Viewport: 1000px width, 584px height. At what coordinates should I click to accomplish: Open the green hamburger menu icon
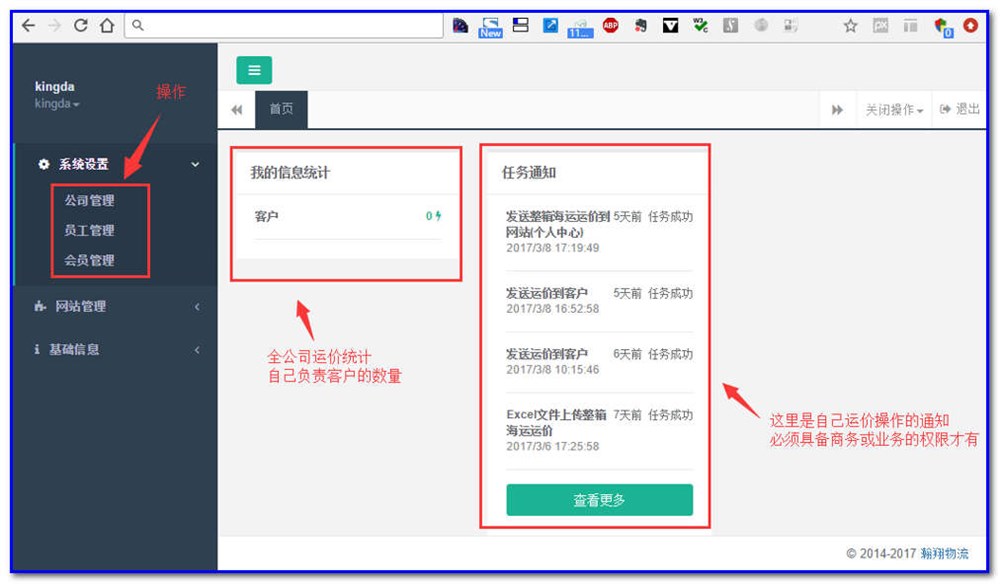coord(254,70)
